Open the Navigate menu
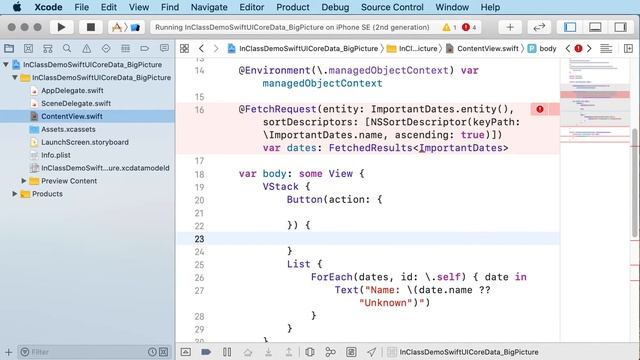Viewport: 640px width, 360px height. (209, 7)
